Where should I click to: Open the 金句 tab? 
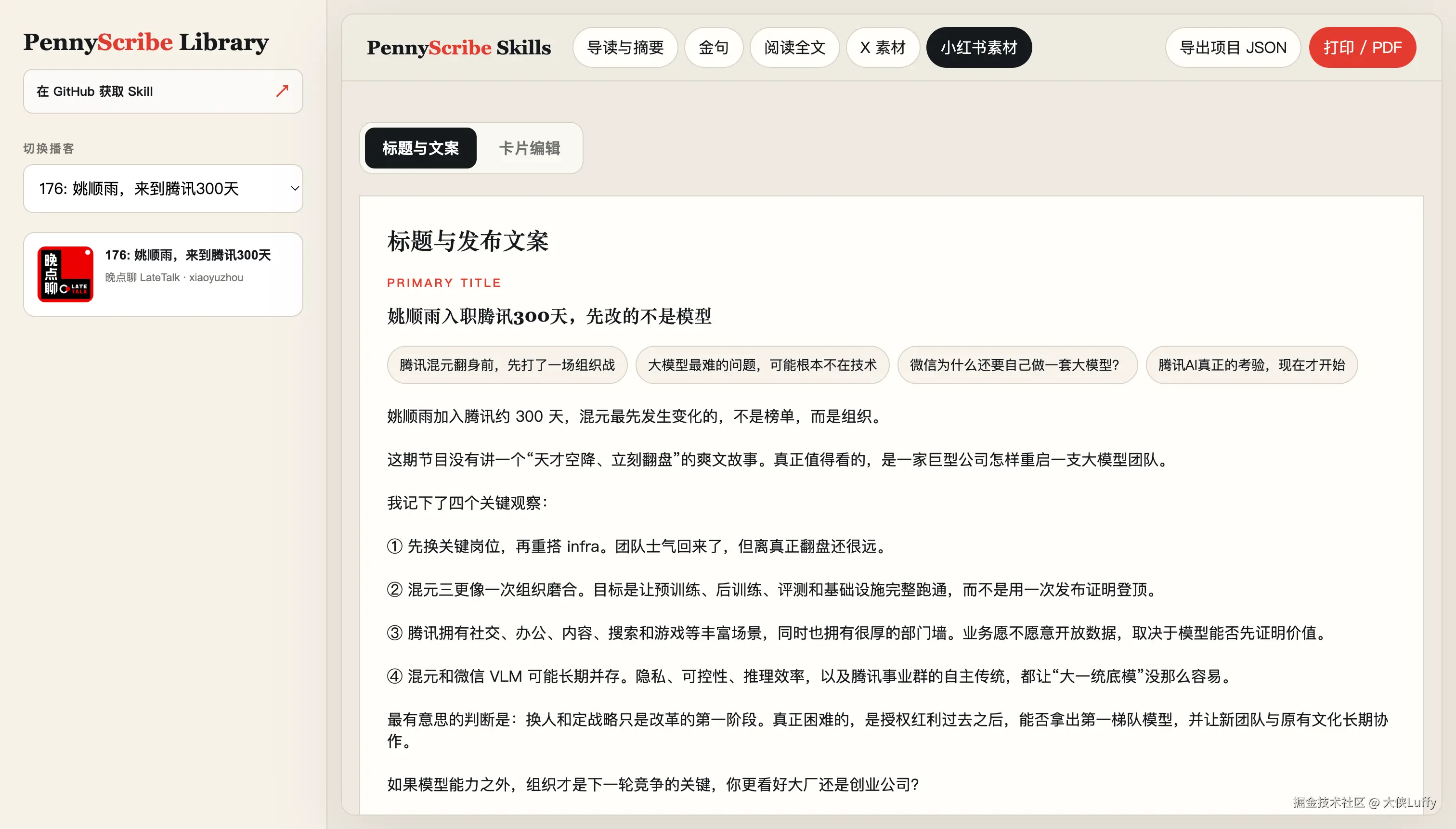tap(714, 47)
